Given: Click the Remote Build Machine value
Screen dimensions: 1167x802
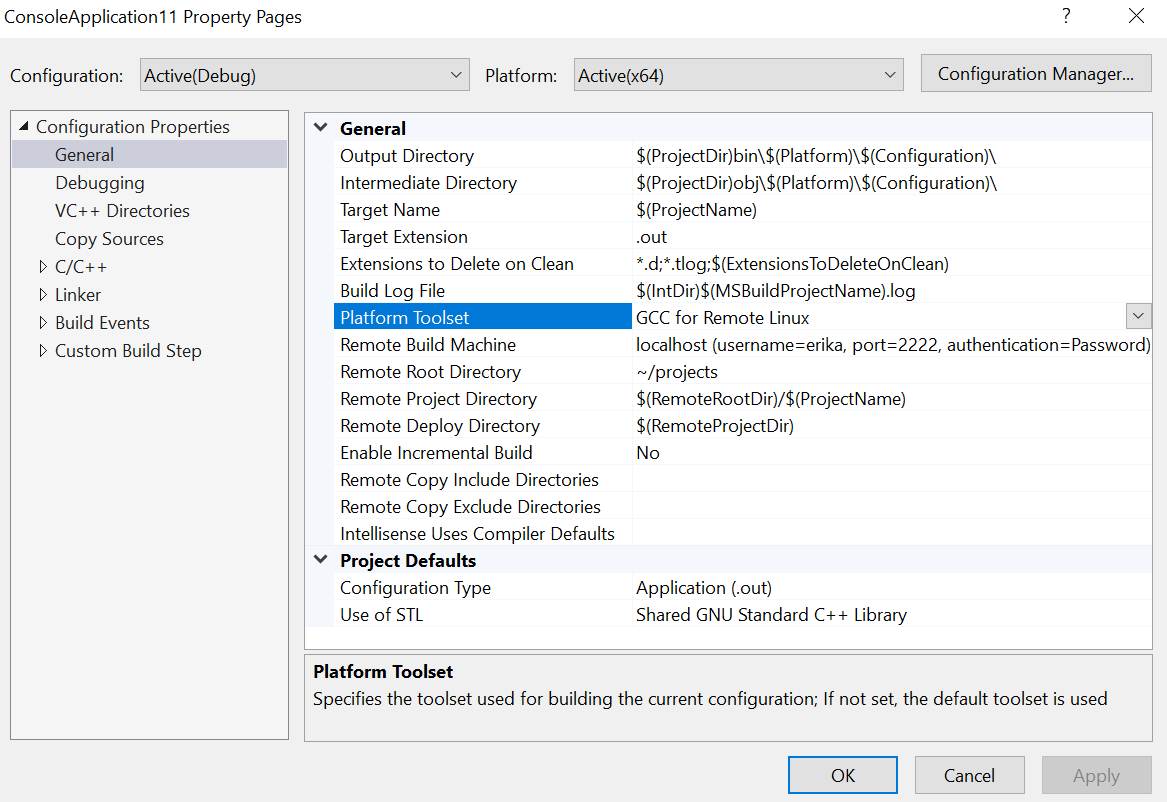Looking at the screenshot, I should click(x=890, y=345).
